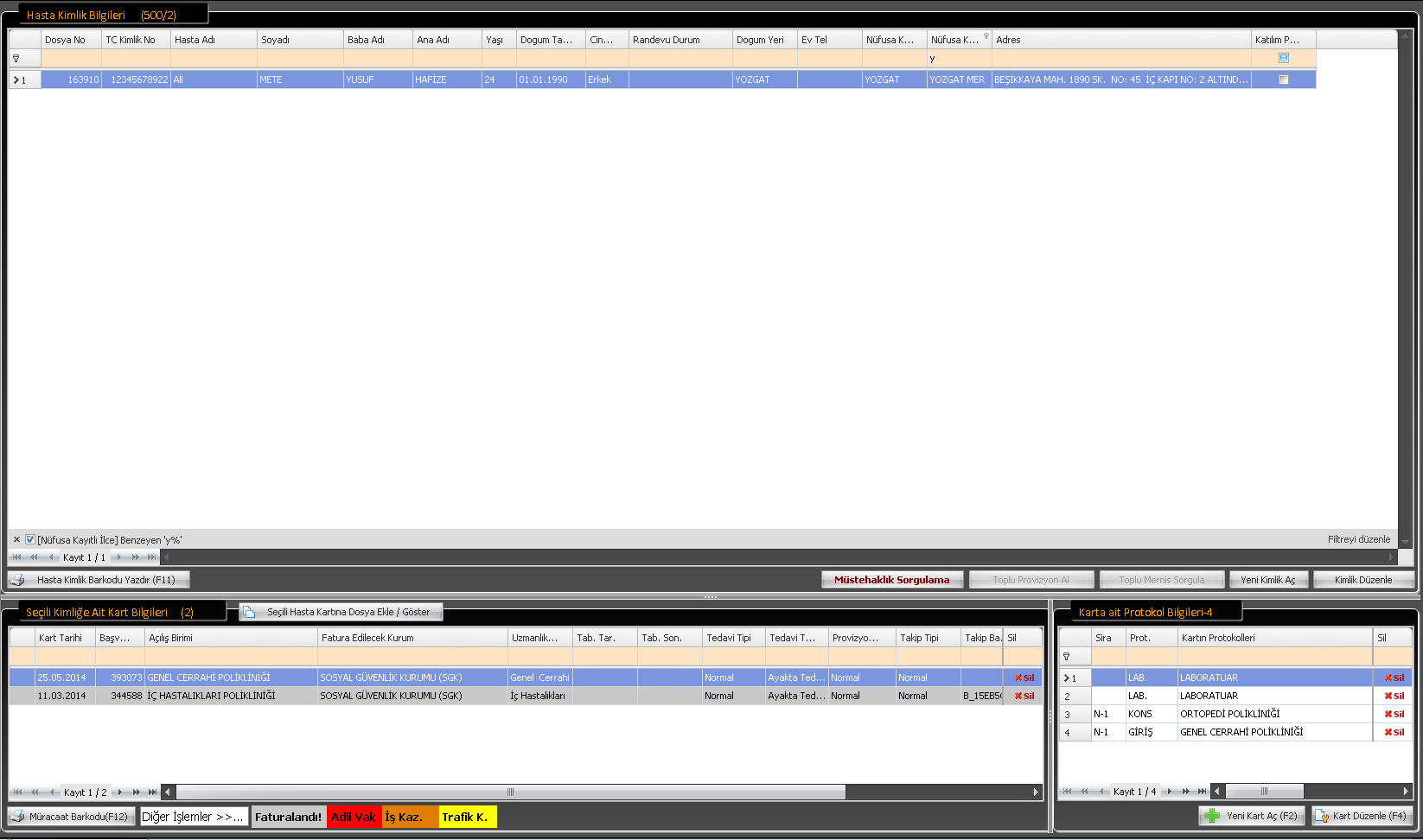
Task: Click the orange İş Kaz. legend swatch
Action: click(x=410, y=817)
